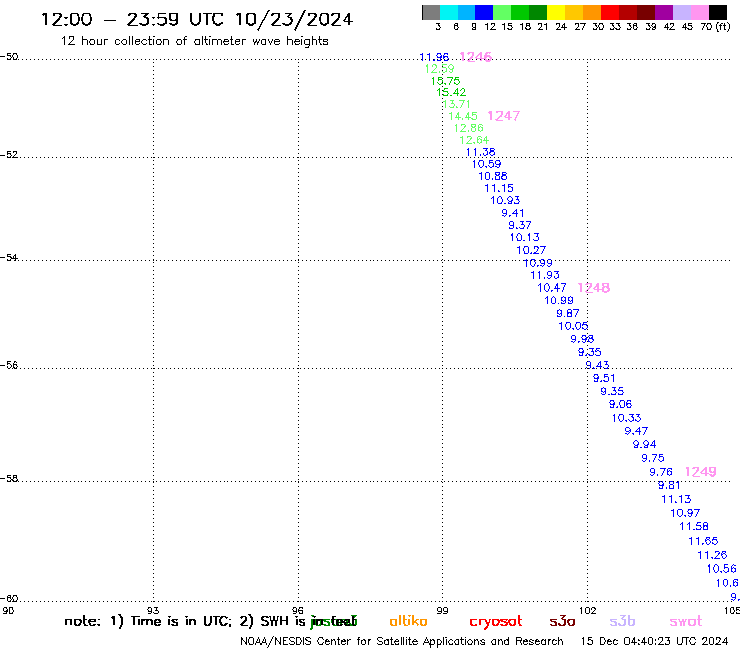The width and height of the screenshot is (740, 650).
Task: Click the wave height value 9.75
Action: pos(653,458)
